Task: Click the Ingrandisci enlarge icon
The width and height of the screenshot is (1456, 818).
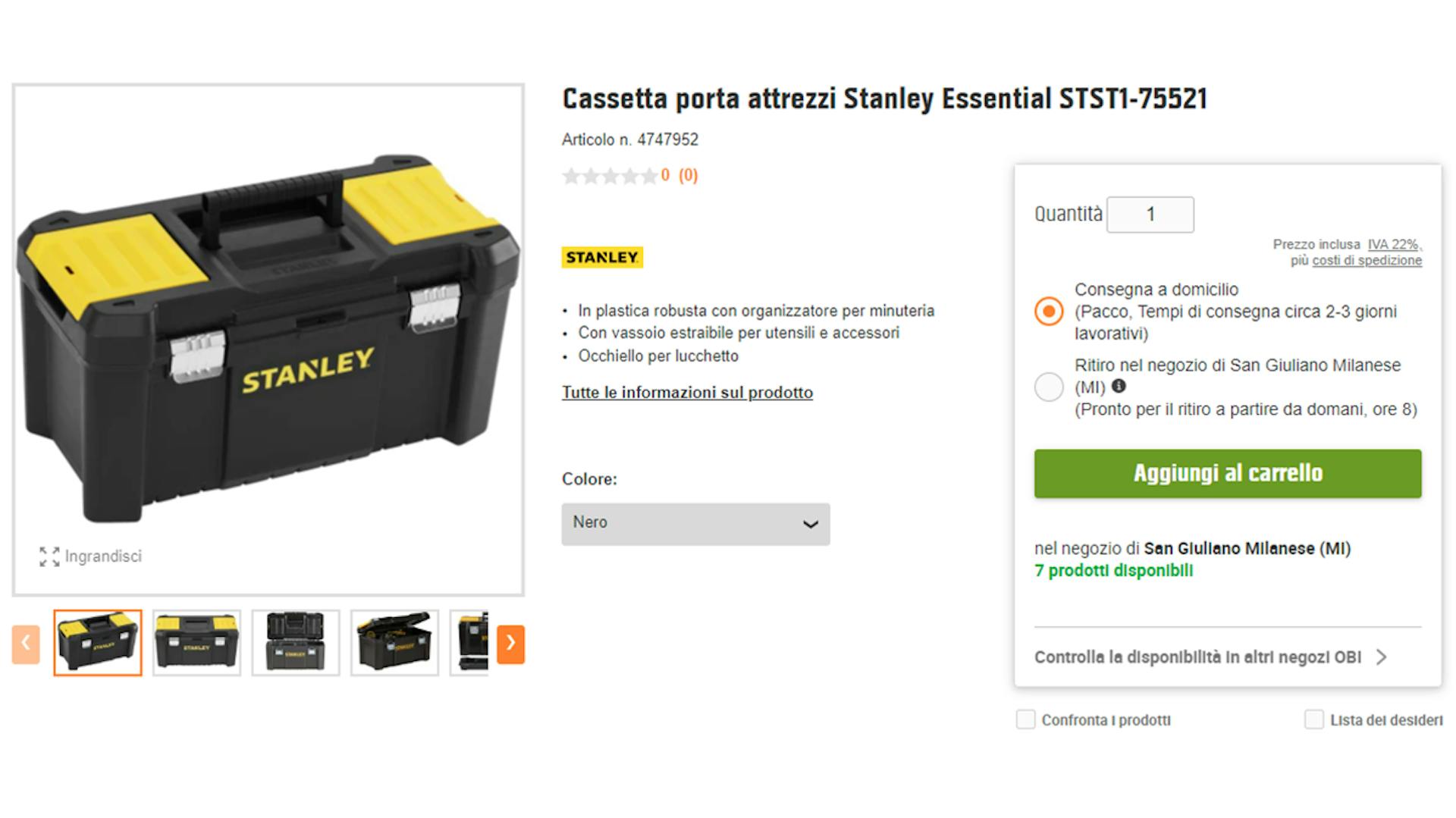Action: [x=49, y=556]
